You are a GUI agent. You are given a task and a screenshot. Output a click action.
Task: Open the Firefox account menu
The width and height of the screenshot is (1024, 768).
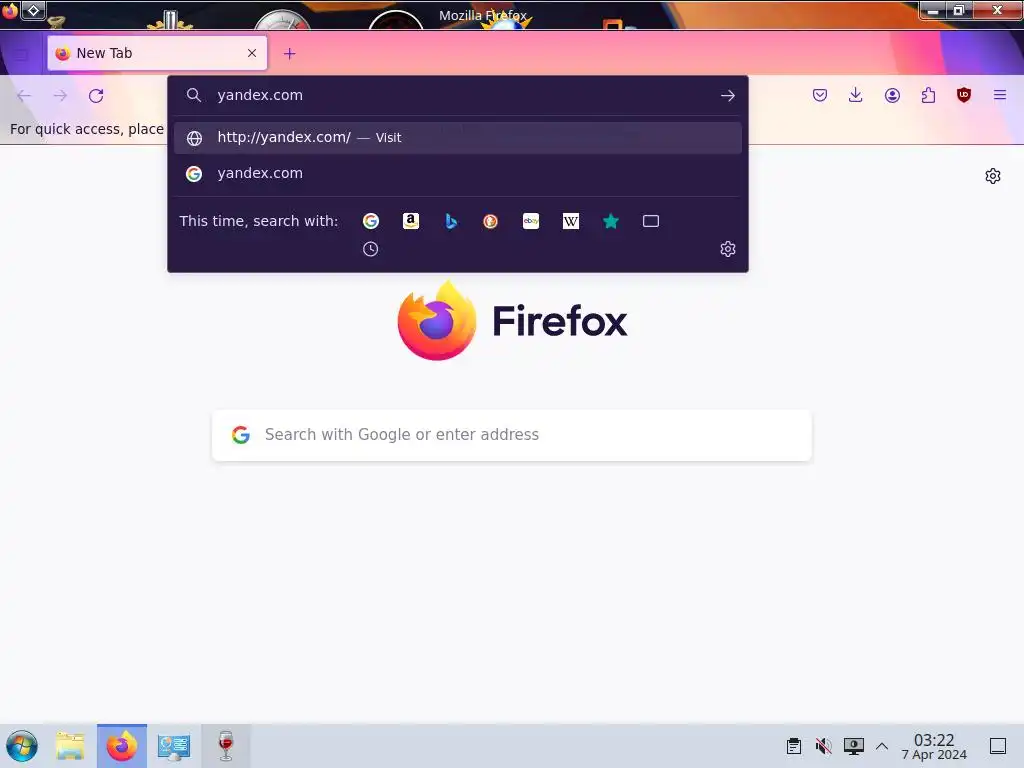pos(892,95)
